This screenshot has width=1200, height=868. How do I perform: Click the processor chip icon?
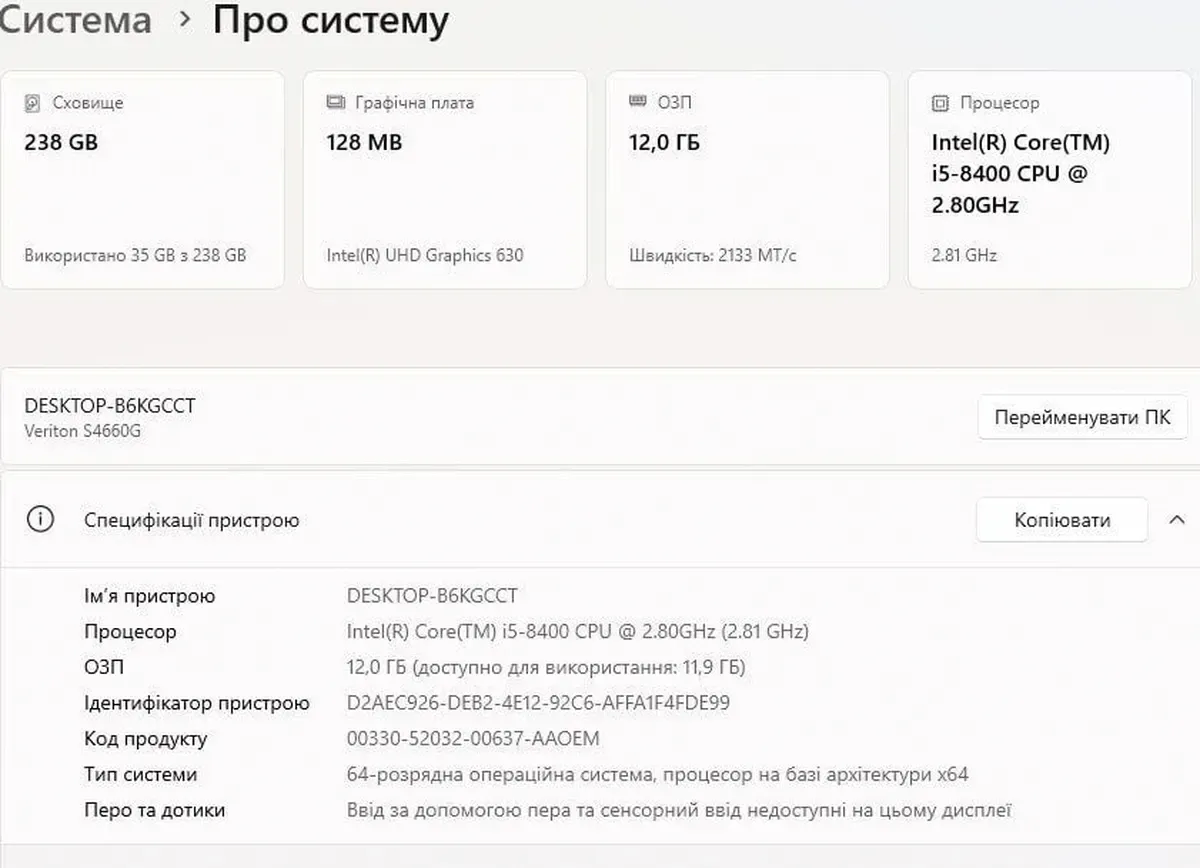[940, 103]
